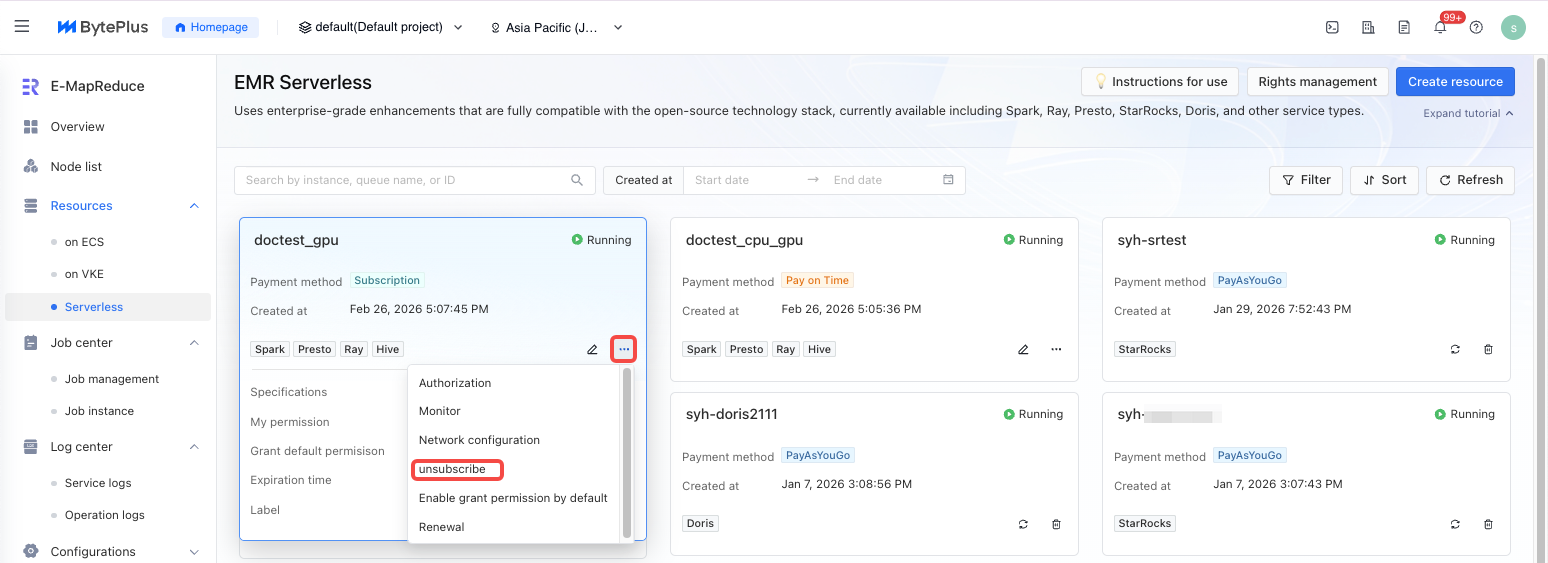The width and height of the screenshot is (1548, 563).
Task: Click the Create resource button
Action: click(x=1455, y=82)
